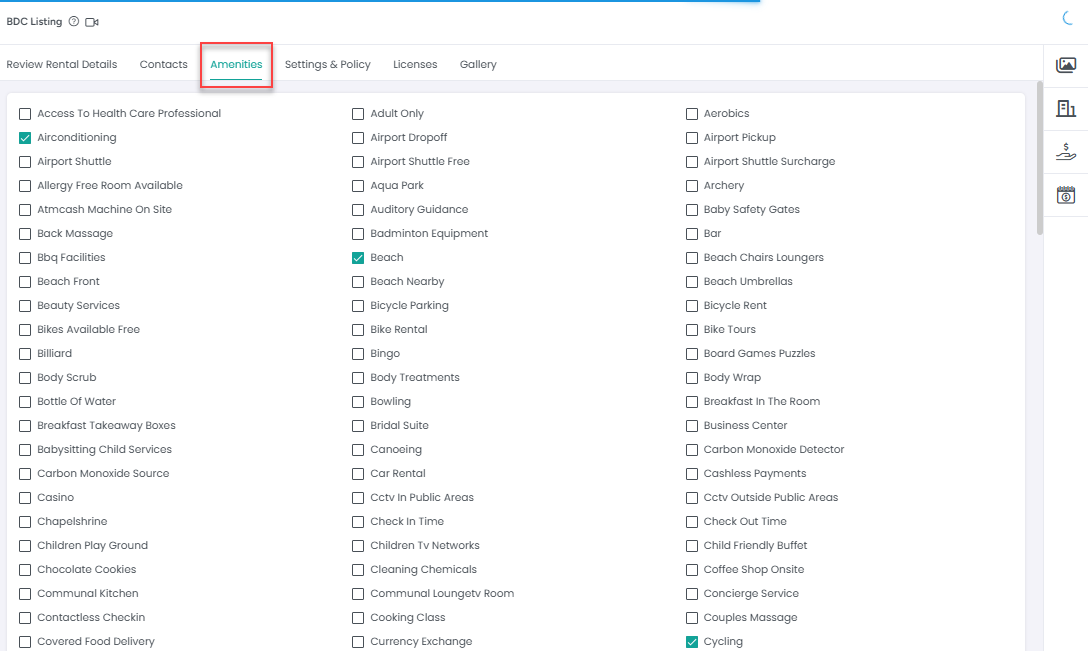Check Airport Dropoff option
Image resolution: width=1088 pixels, height=651 pixels.
[358, 137]
